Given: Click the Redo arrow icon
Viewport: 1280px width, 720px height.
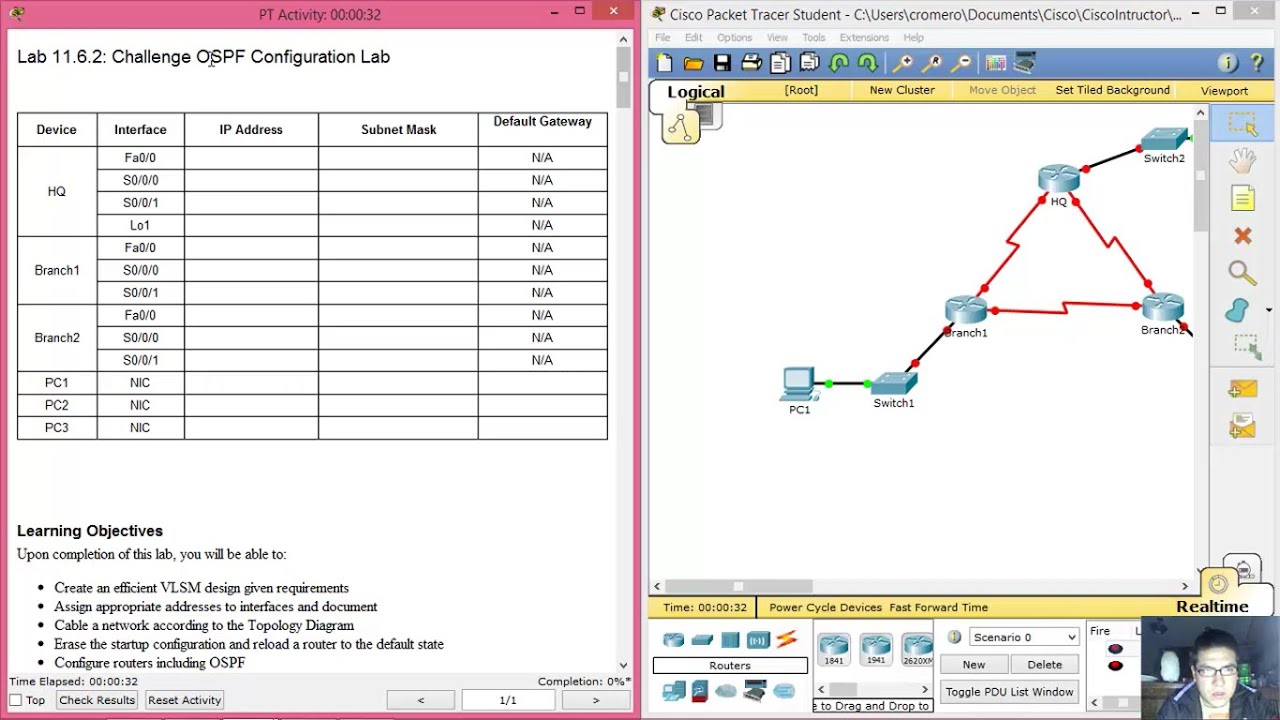Looking at the screenshot, I should click(x=868, y=63).
